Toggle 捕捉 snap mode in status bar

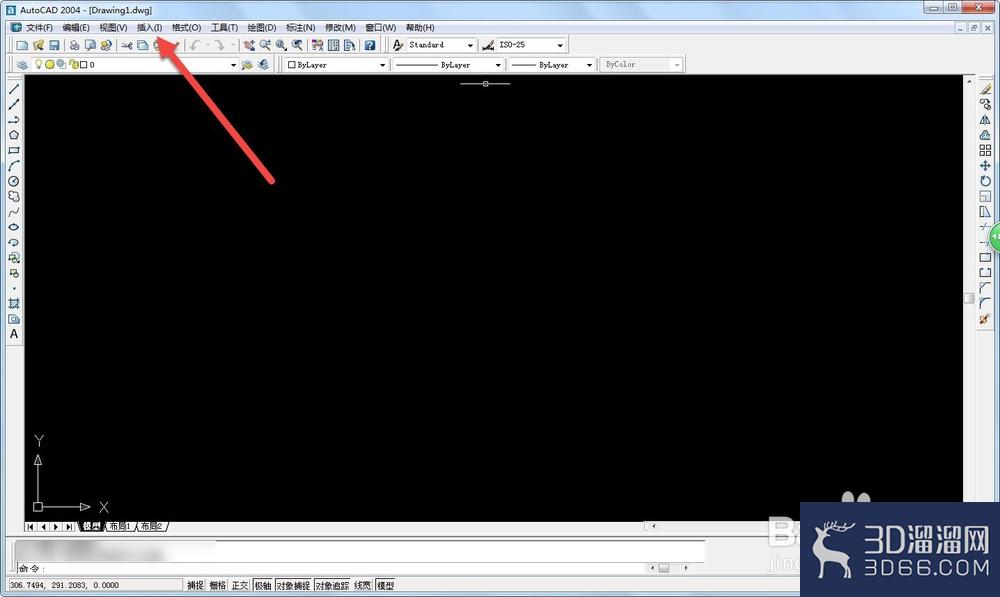[195, 585]
